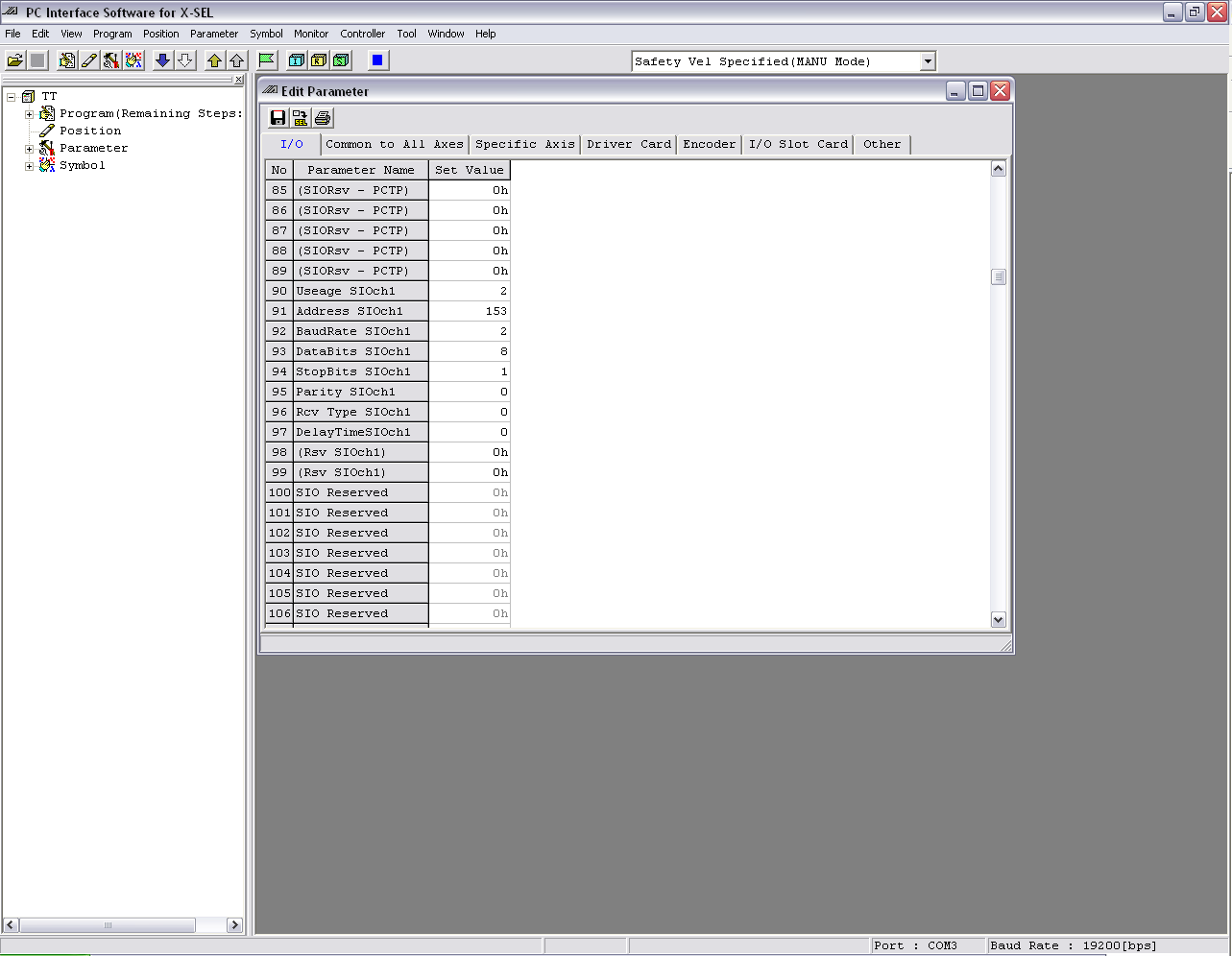Viewport: 1232px width, 956px height.
Task: Click the pencil position edit toolbar icon
Action: coord(89,60)
